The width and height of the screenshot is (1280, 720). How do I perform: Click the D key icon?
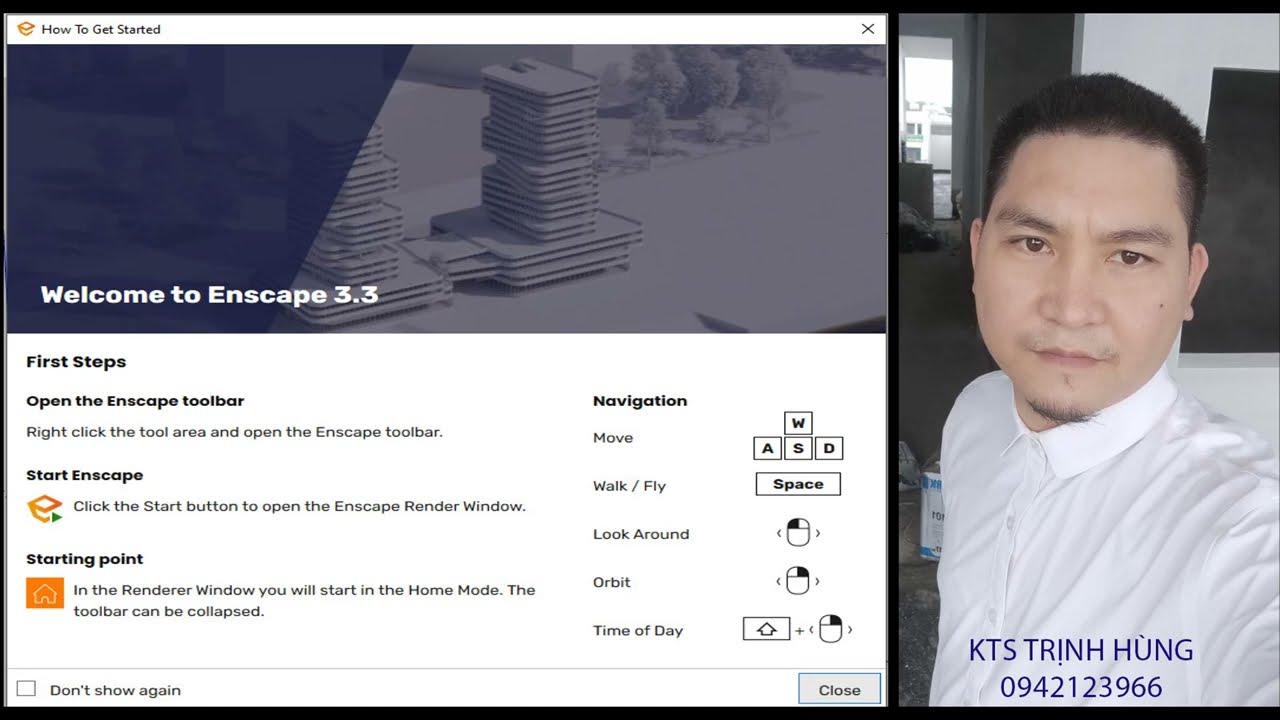pos(829,448)
